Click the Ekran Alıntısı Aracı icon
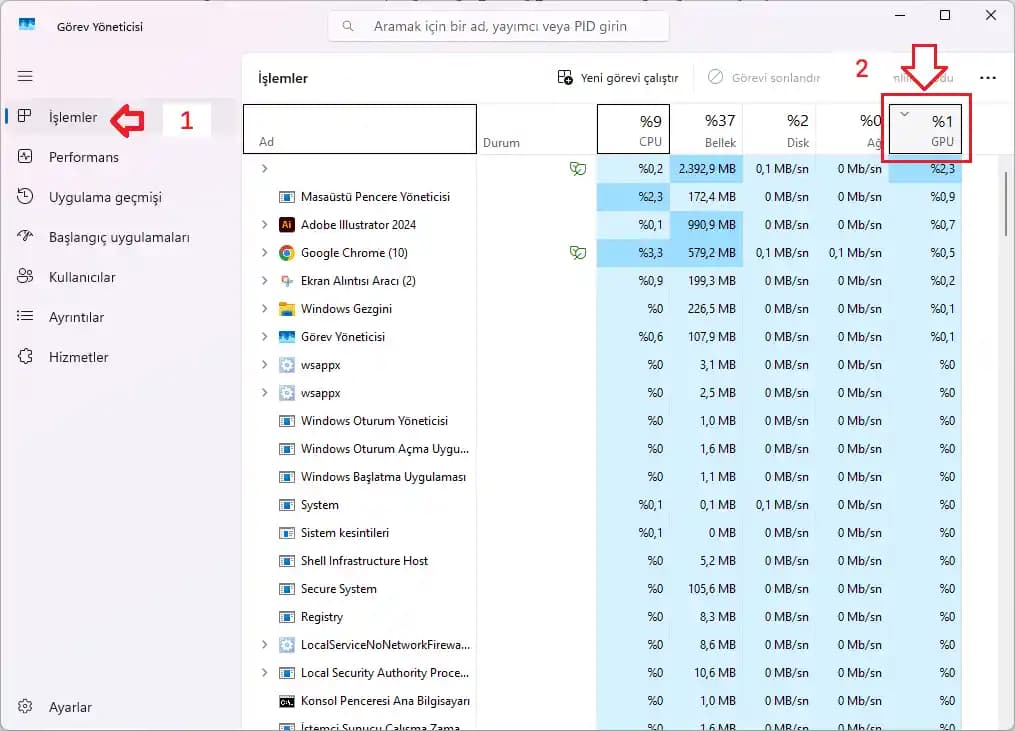 click(287, 280)
